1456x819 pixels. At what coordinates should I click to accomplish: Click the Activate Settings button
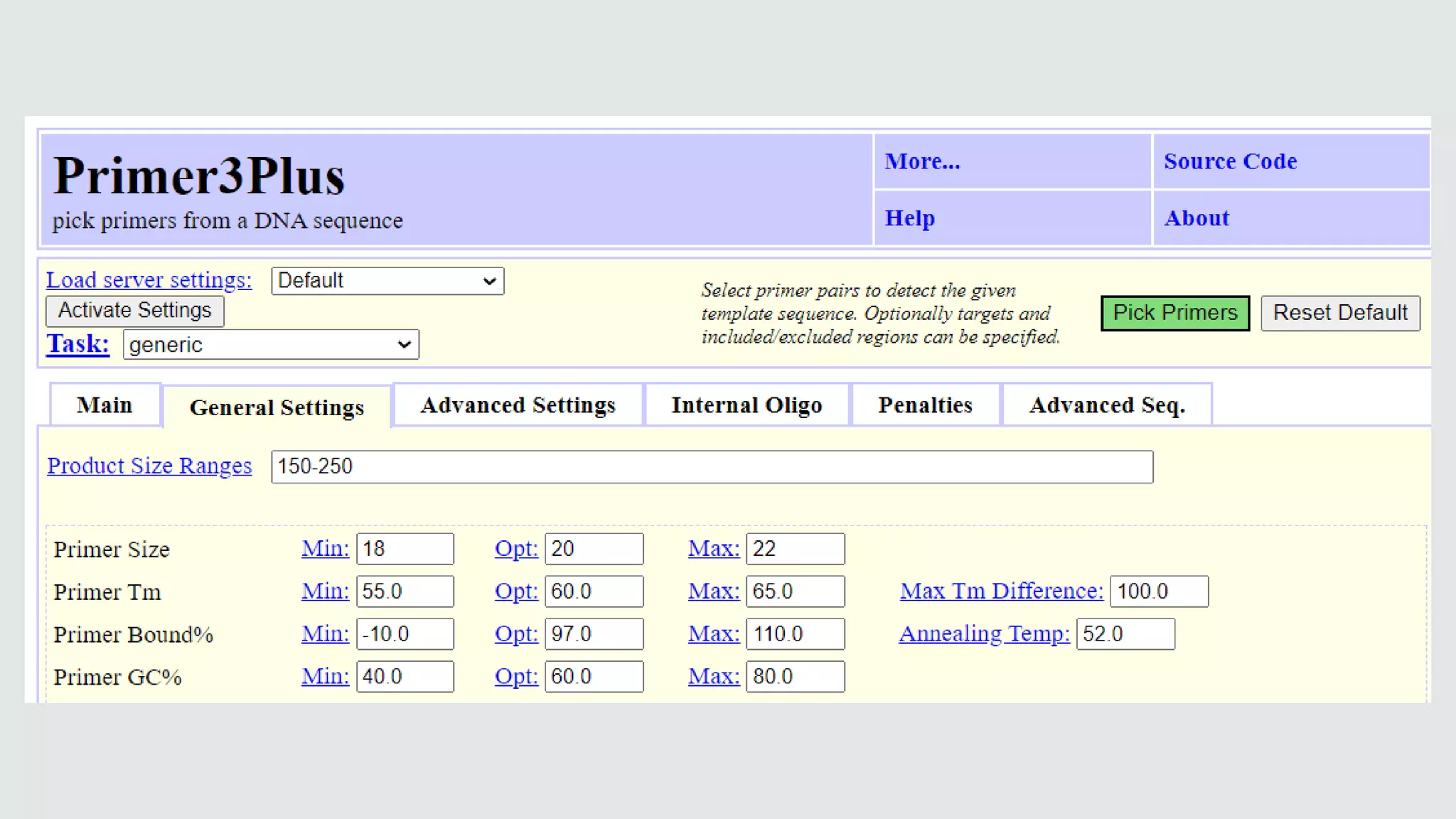134,311
